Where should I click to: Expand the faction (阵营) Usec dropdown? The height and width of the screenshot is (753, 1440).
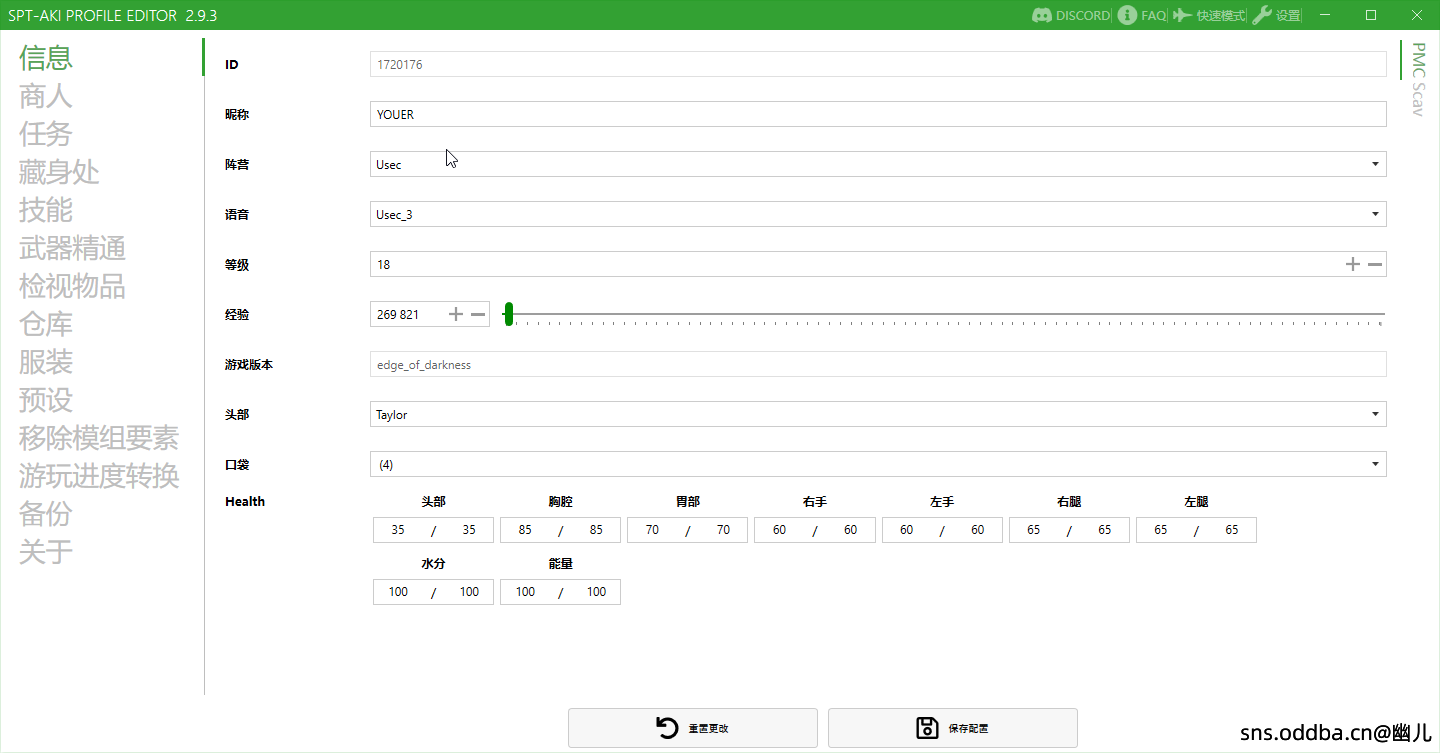point(878,164)
